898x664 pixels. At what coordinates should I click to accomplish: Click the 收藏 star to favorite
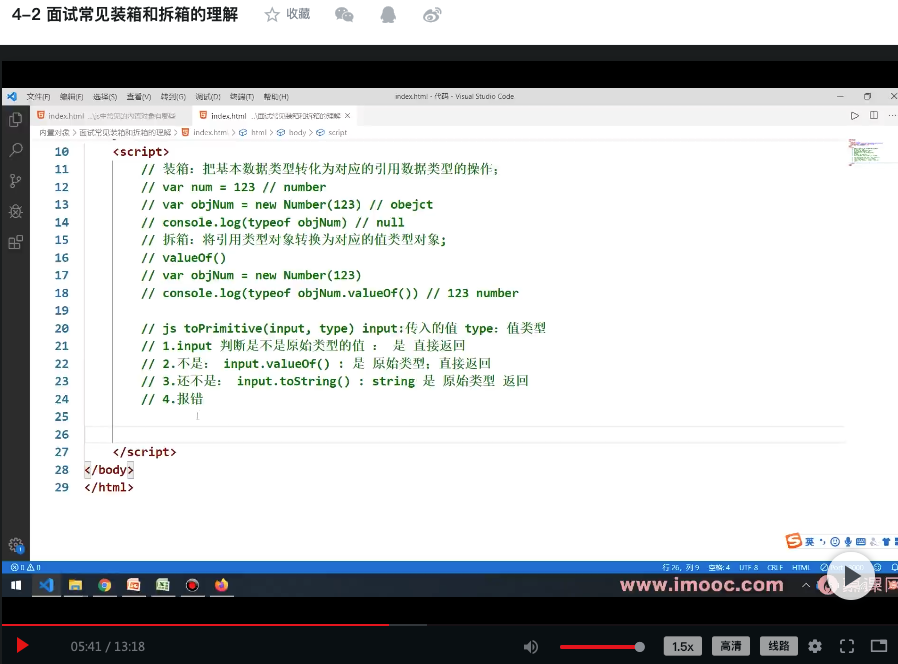[272, 14]
